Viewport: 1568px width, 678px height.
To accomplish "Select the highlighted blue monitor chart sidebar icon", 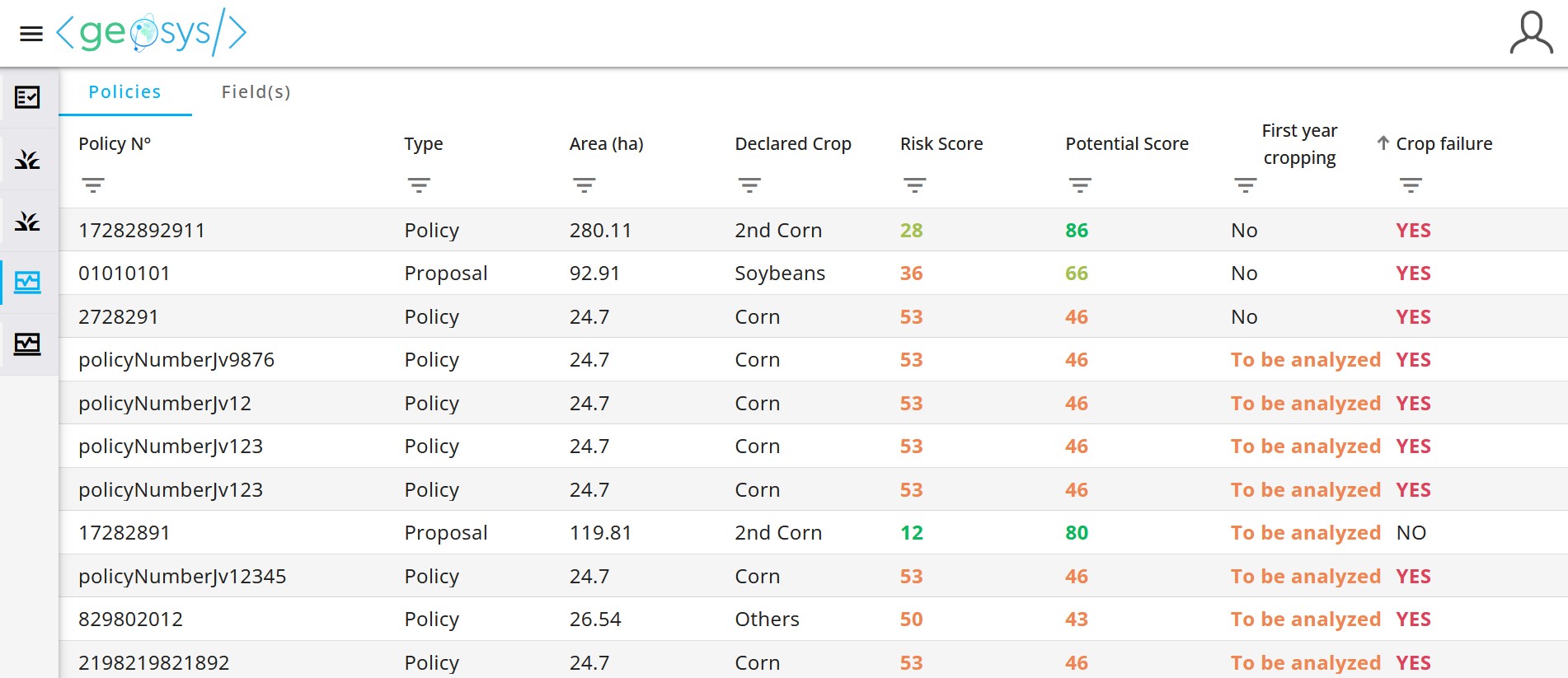I will (x=27, y=283).
